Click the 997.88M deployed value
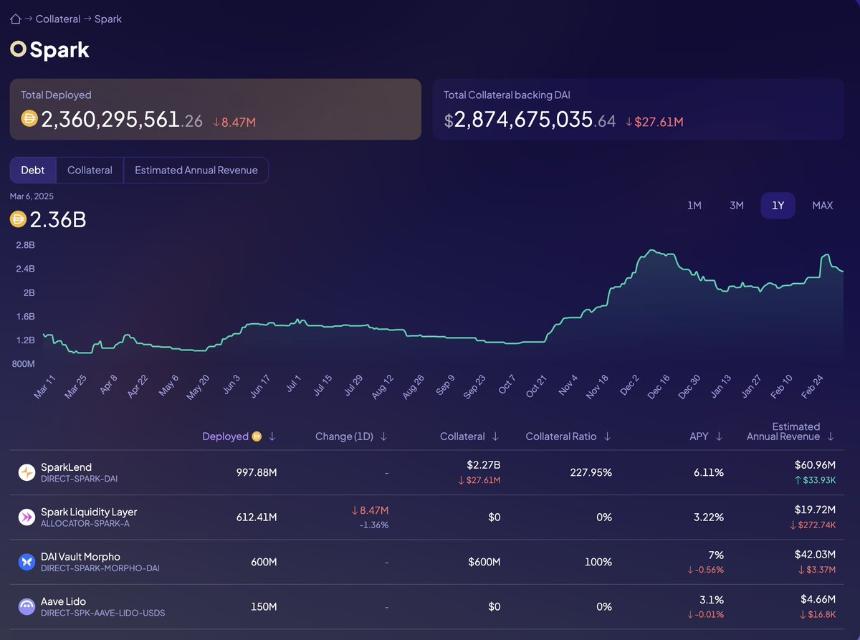Viewport: 860px width, 640px height. point(256,472)
